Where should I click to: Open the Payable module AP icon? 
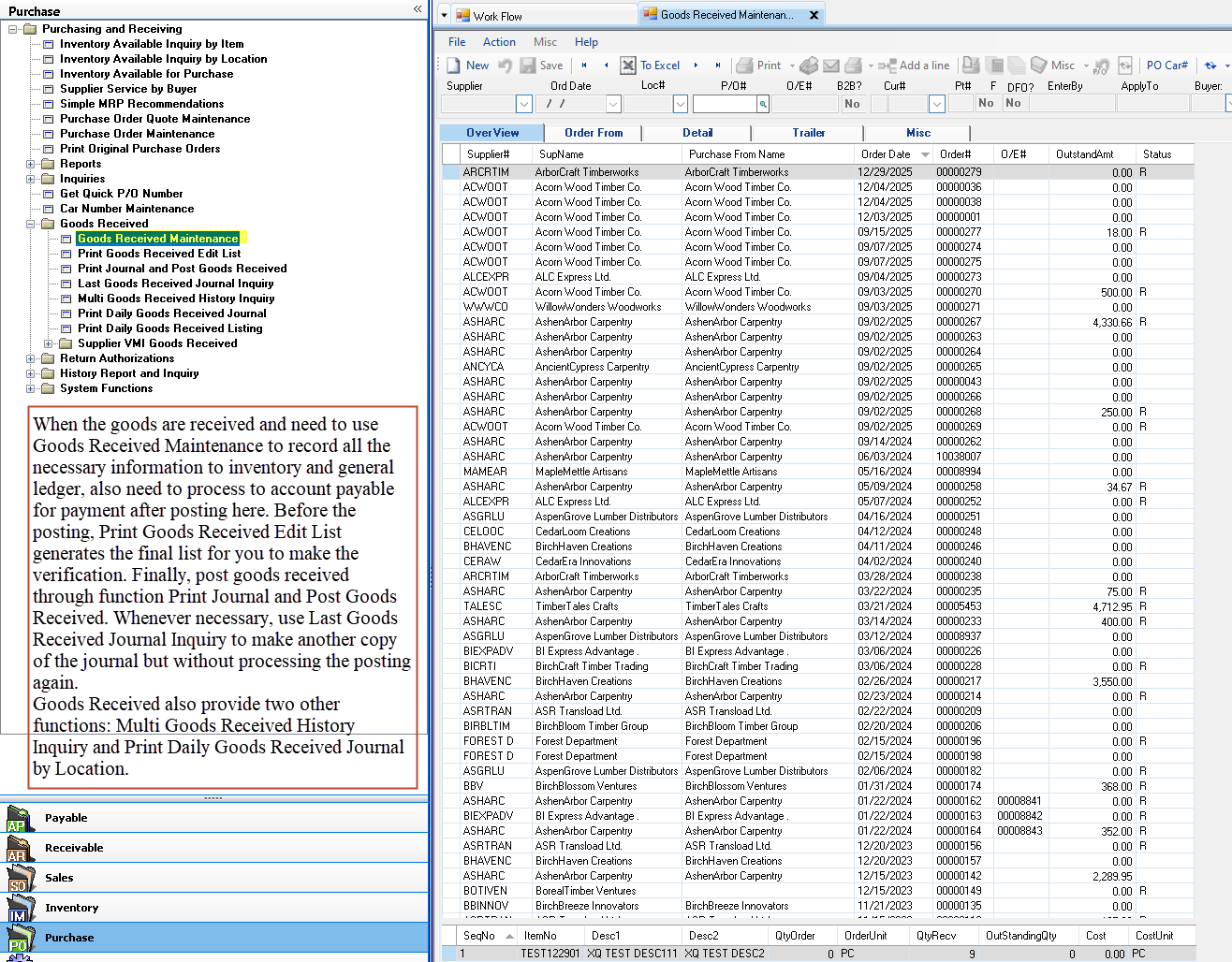[17, 819]
